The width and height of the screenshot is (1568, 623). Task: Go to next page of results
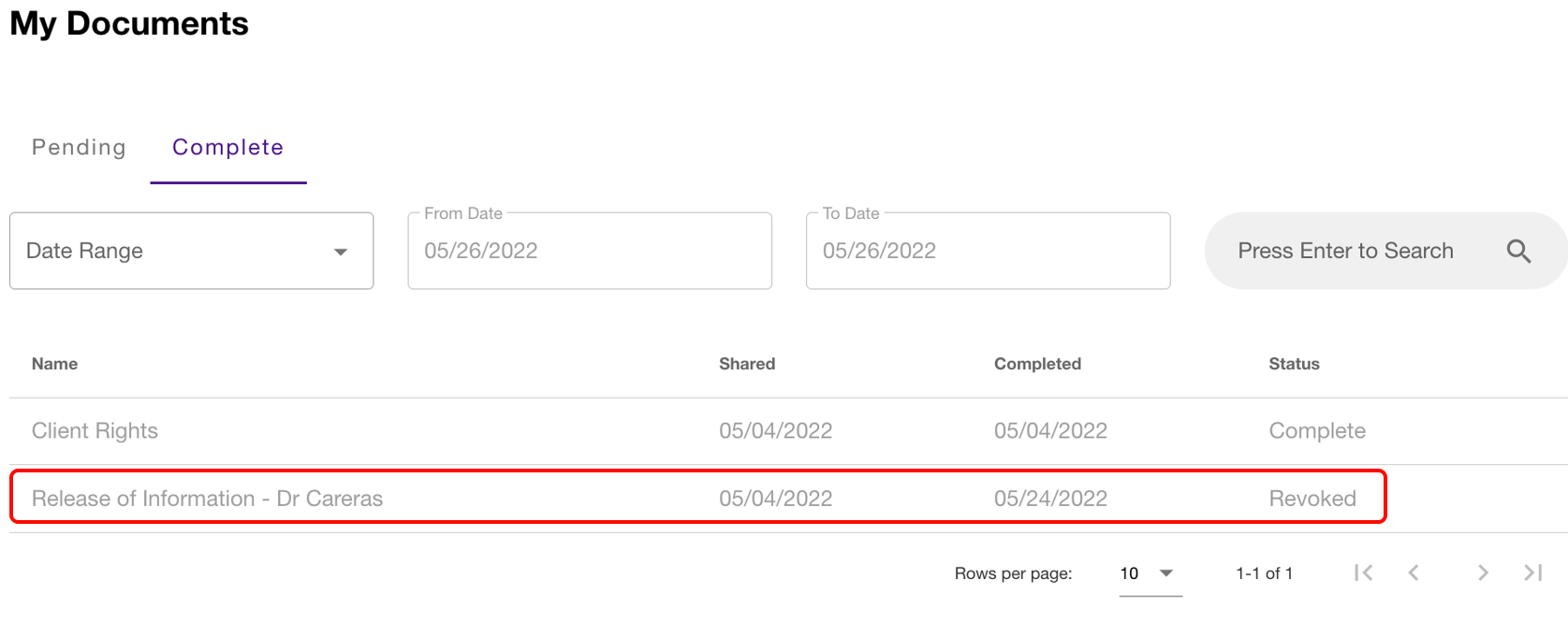coord(1483,572)
